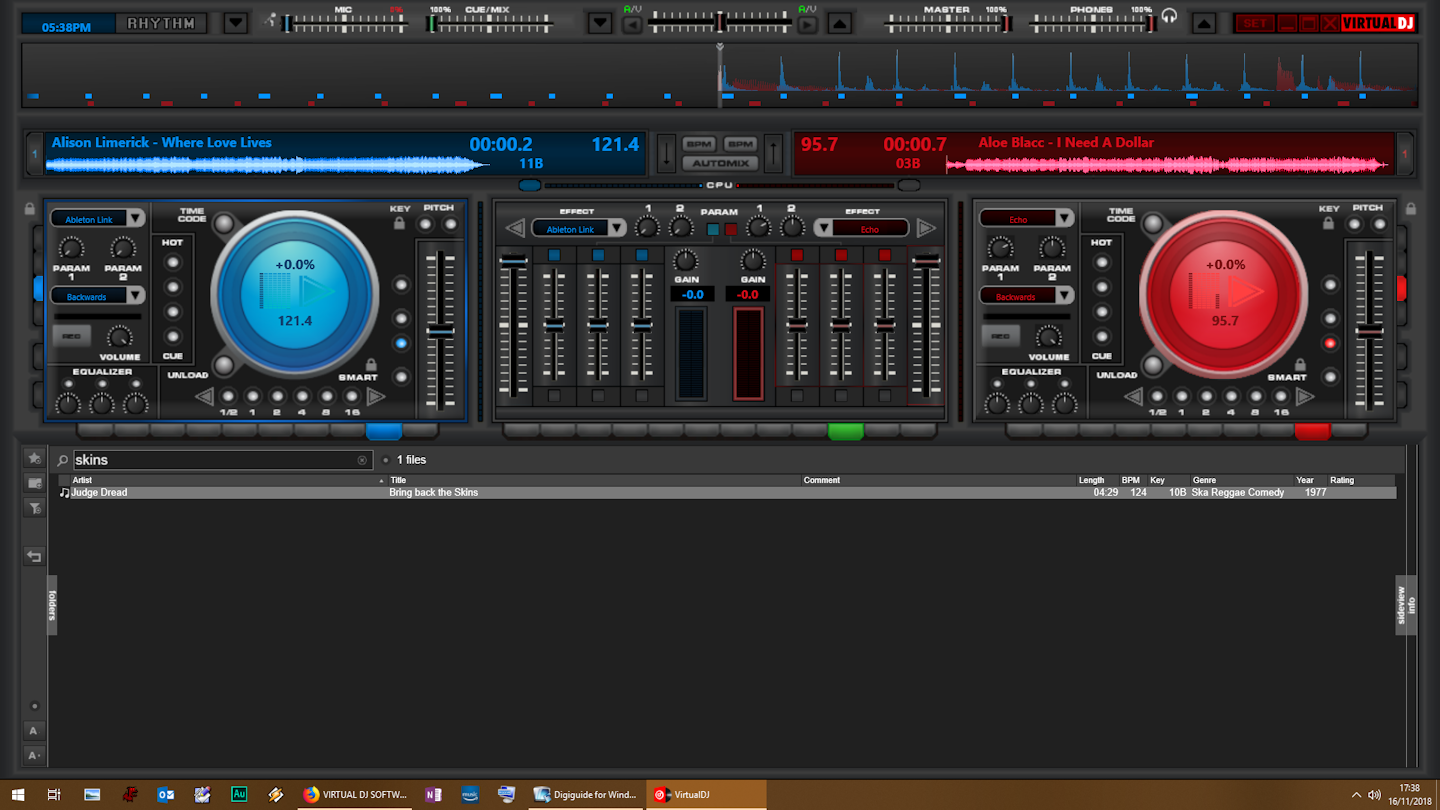Open left deck Ableton Link effect dropdown
The image size is (1440, 810).
135,218
